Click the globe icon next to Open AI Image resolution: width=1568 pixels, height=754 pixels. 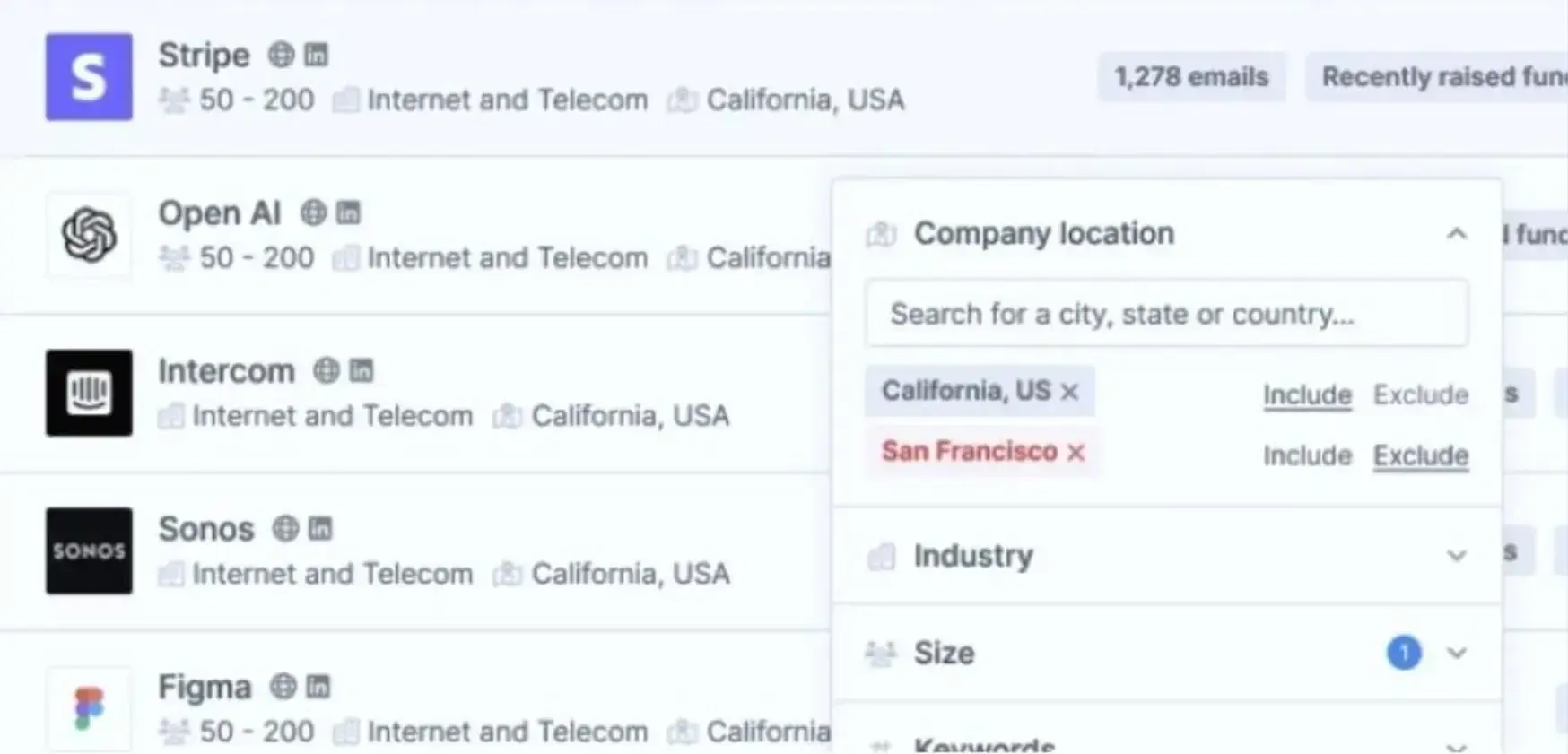[311, 212]
